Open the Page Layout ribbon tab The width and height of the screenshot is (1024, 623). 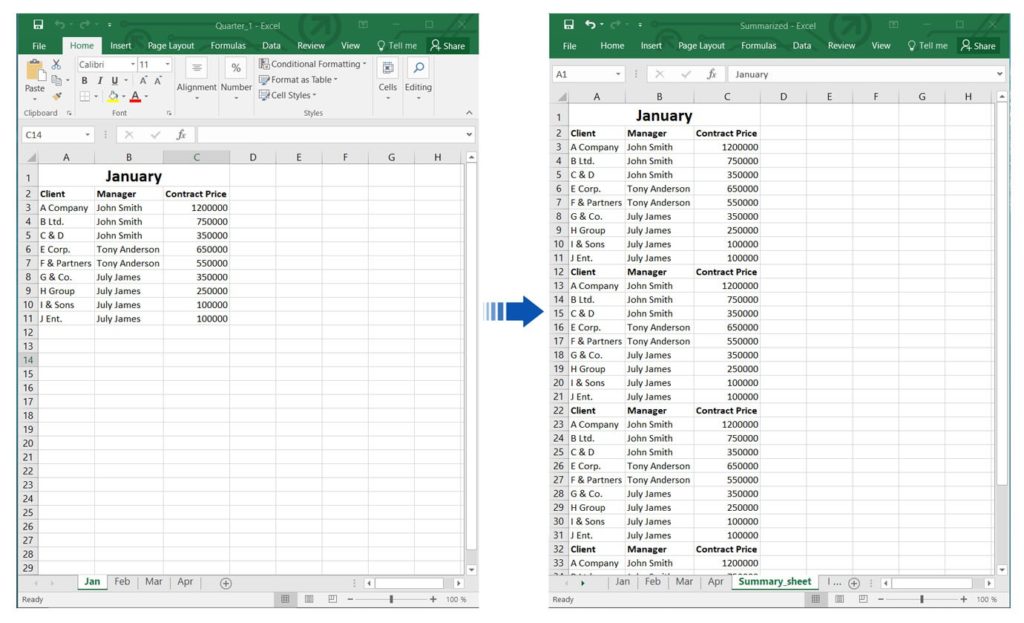coord(170,45)
